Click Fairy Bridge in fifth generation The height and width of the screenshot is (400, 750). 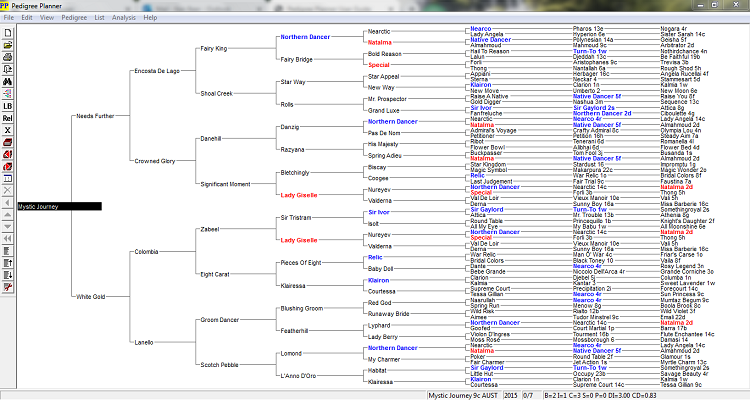click(x=297, y=60)
